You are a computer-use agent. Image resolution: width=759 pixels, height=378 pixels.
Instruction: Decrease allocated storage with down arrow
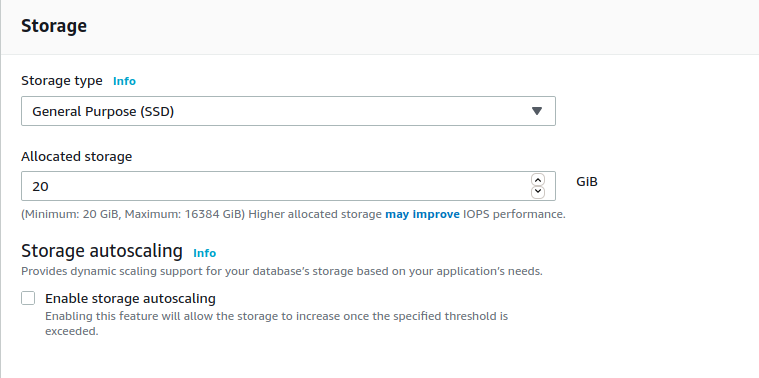538,192
